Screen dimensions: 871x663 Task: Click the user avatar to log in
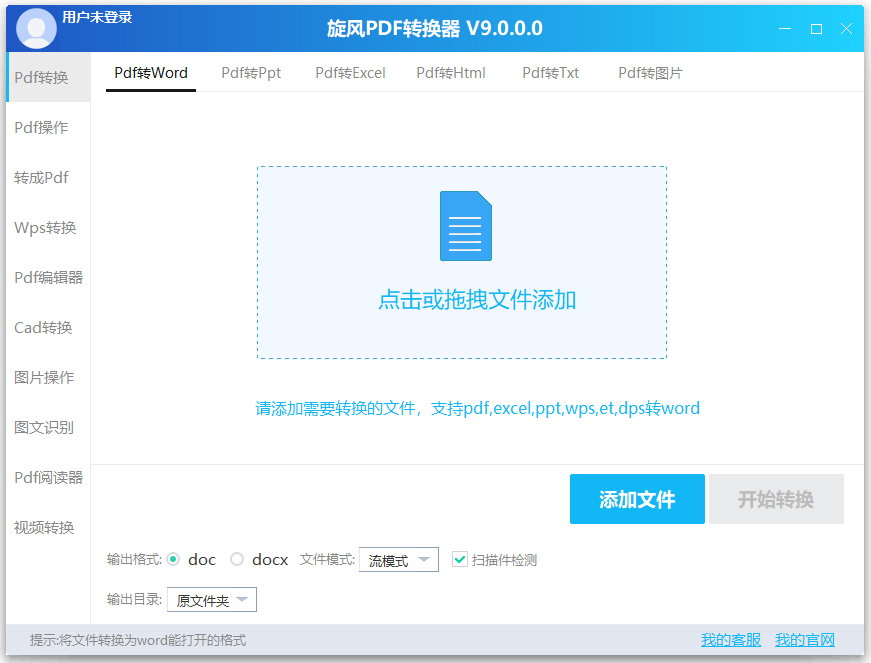pyautogui.click(x=36, y=27)
